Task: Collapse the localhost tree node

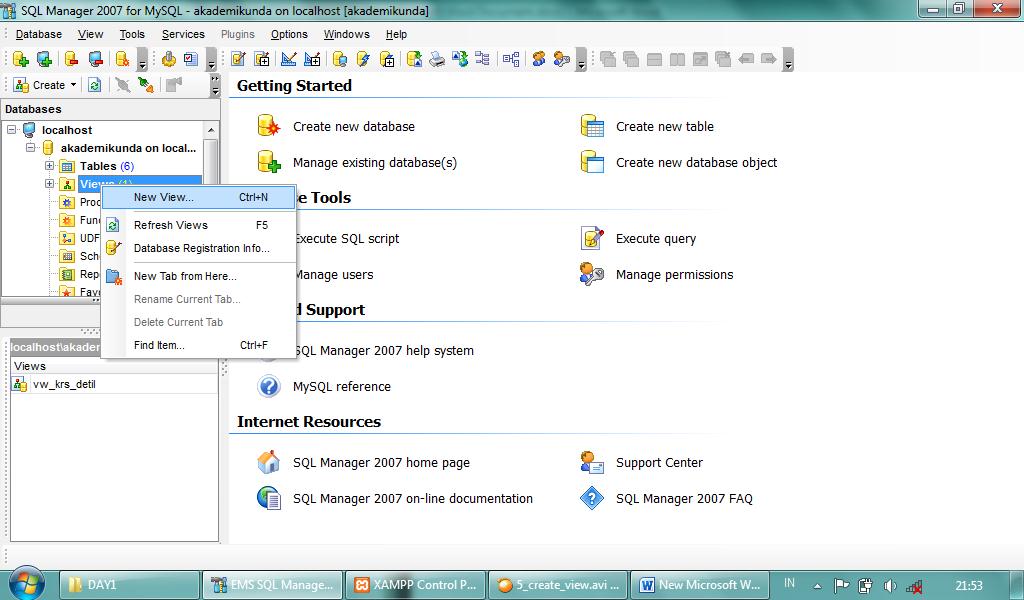Action: (x=12, y=130)
